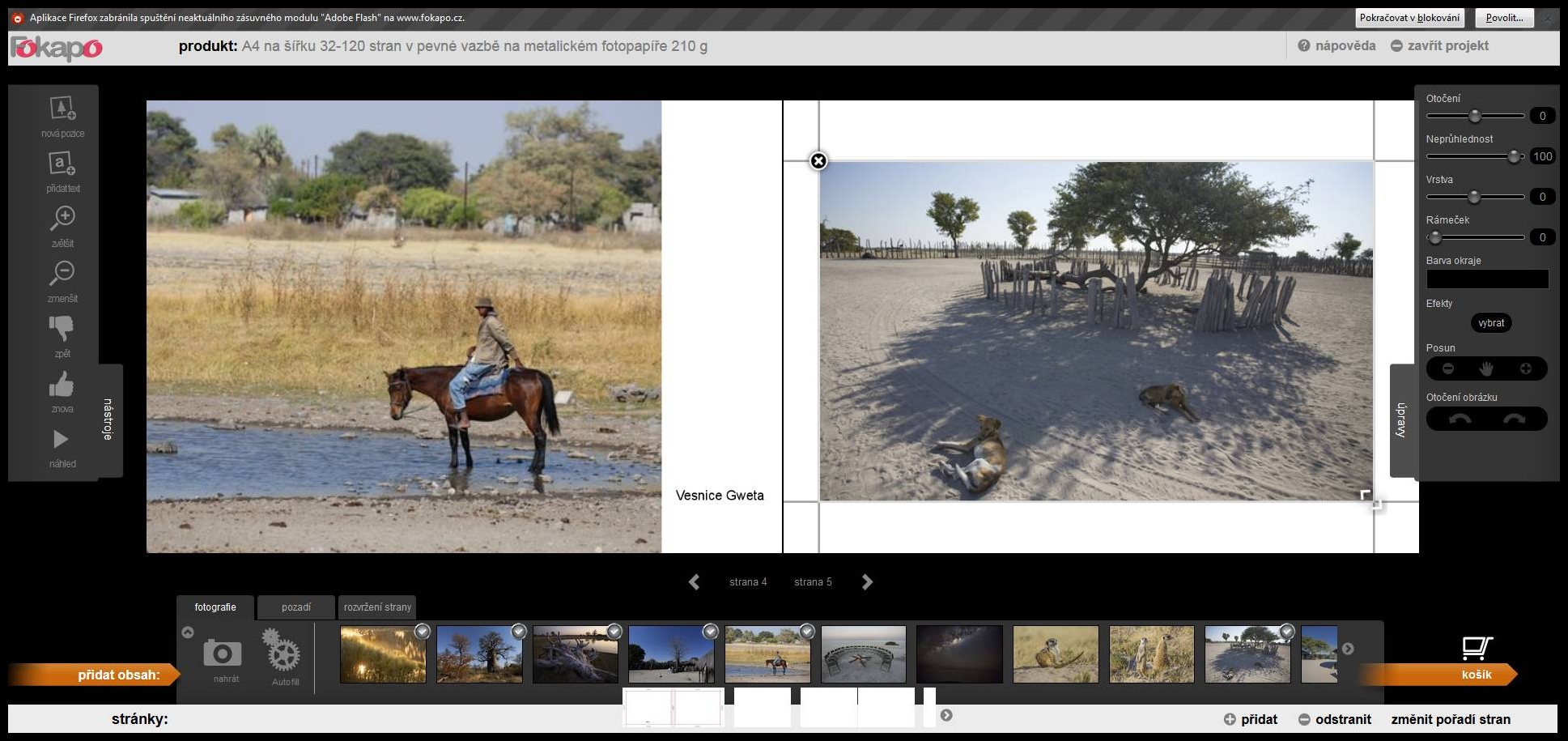The height and width of the screenshot is (741, 1568).
Task: Undo using the 'zpět' thumbs-down icon
Action: tap(62, 329)
